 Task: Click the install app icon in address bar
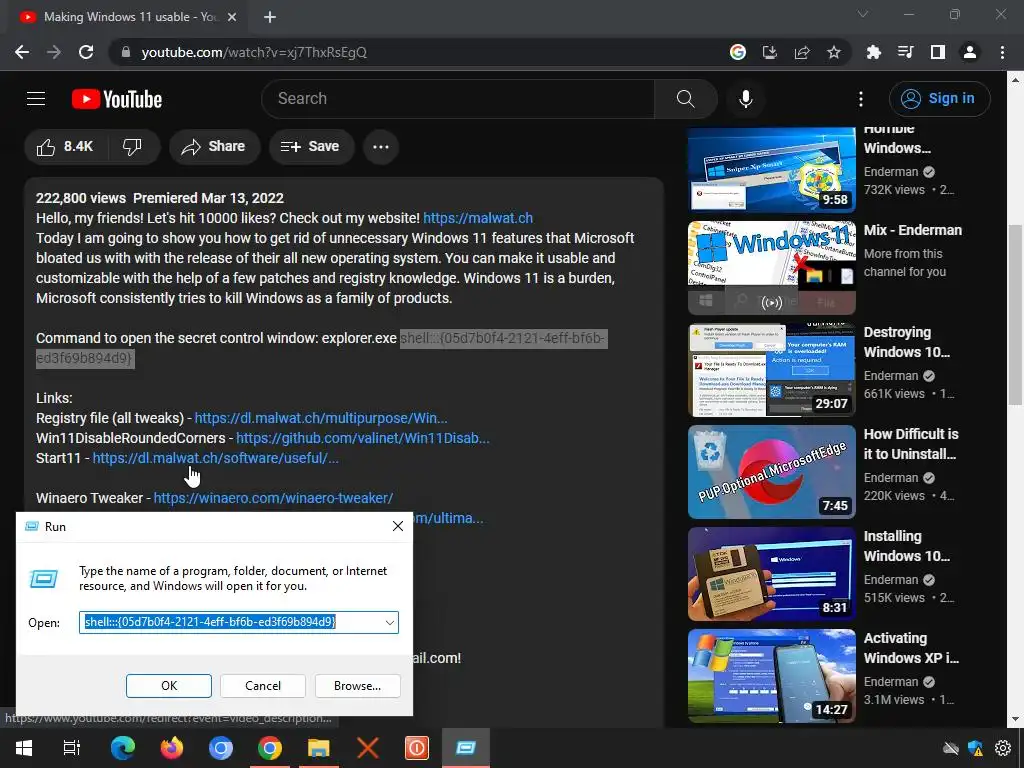pyautogui.click(x=770, y=52)
